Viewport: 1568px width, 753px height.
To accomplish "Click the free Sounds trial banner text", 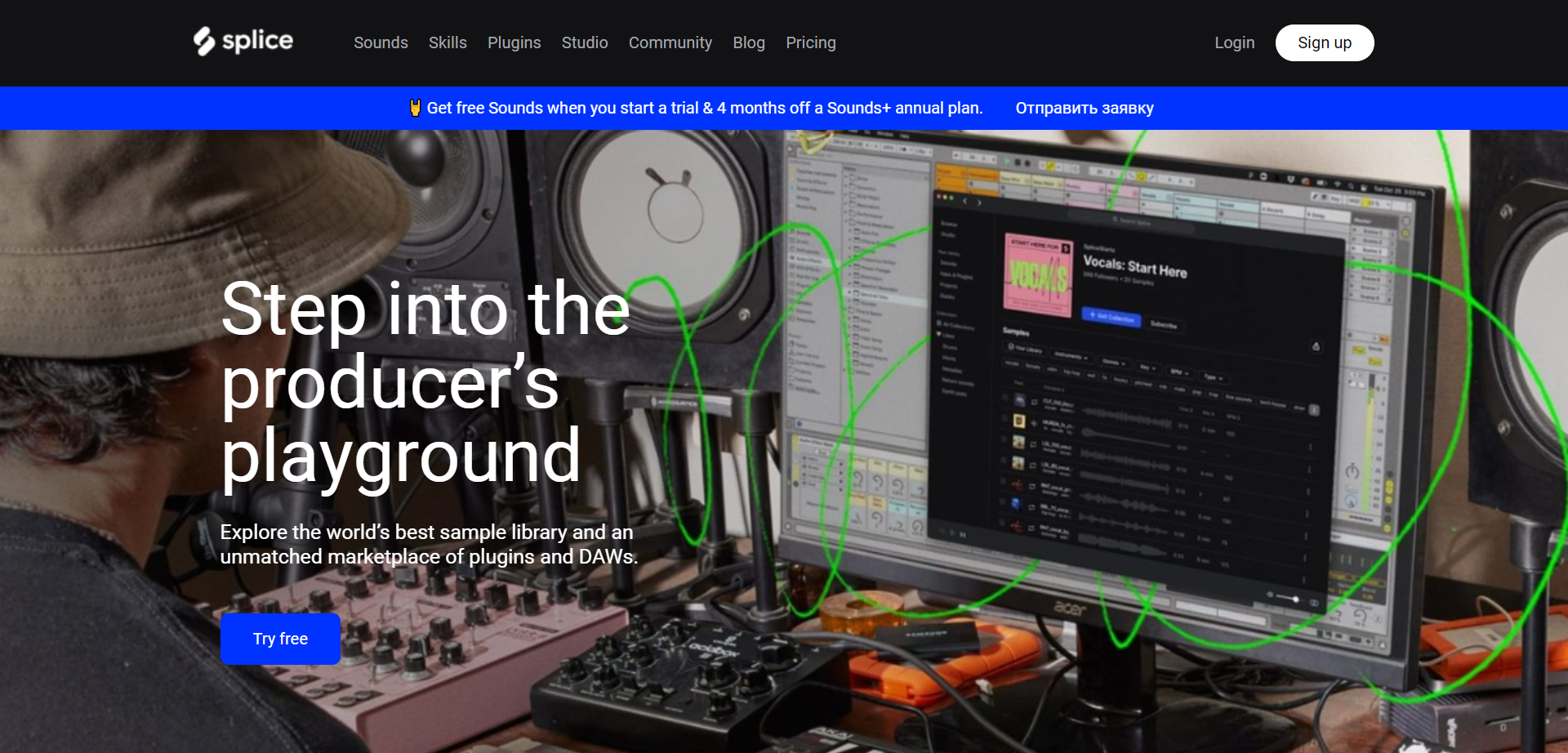I will click(x=705, y=108).
